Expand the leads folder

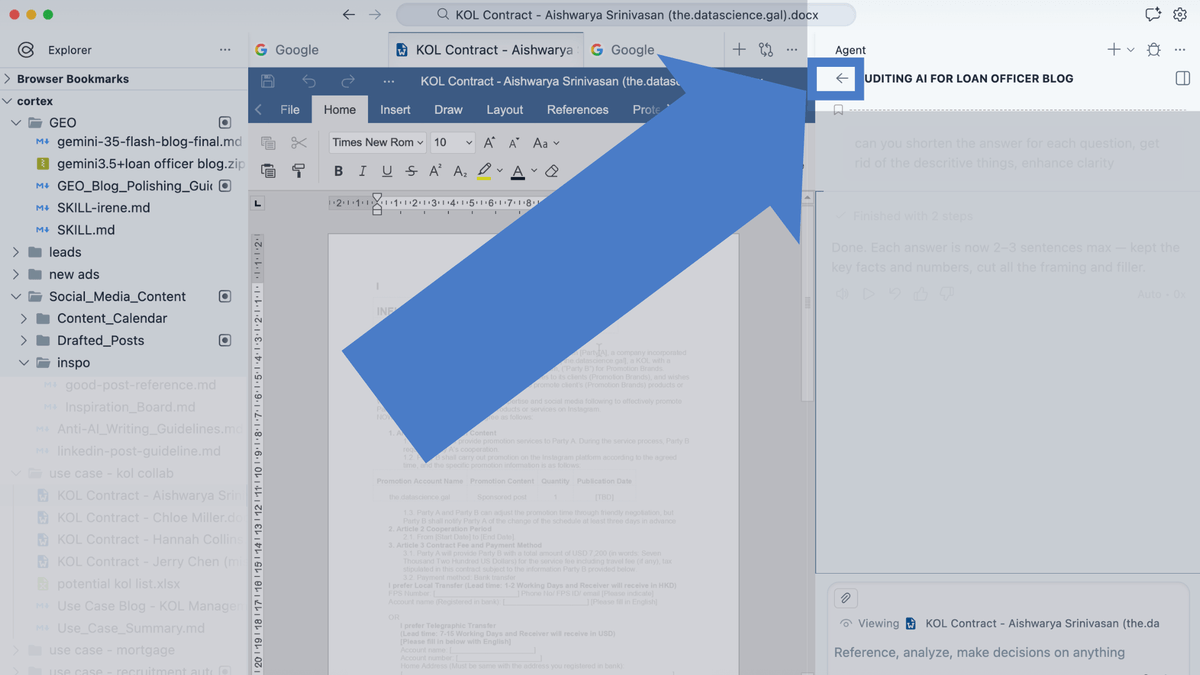tap(16, 252)
